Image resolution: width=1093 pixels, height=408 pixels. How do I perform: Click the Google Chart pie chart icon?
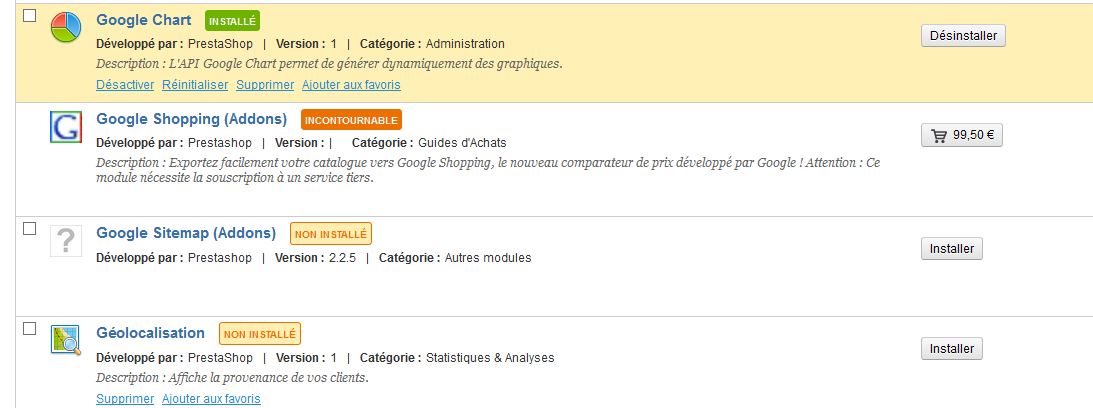(x=65, y=28)
